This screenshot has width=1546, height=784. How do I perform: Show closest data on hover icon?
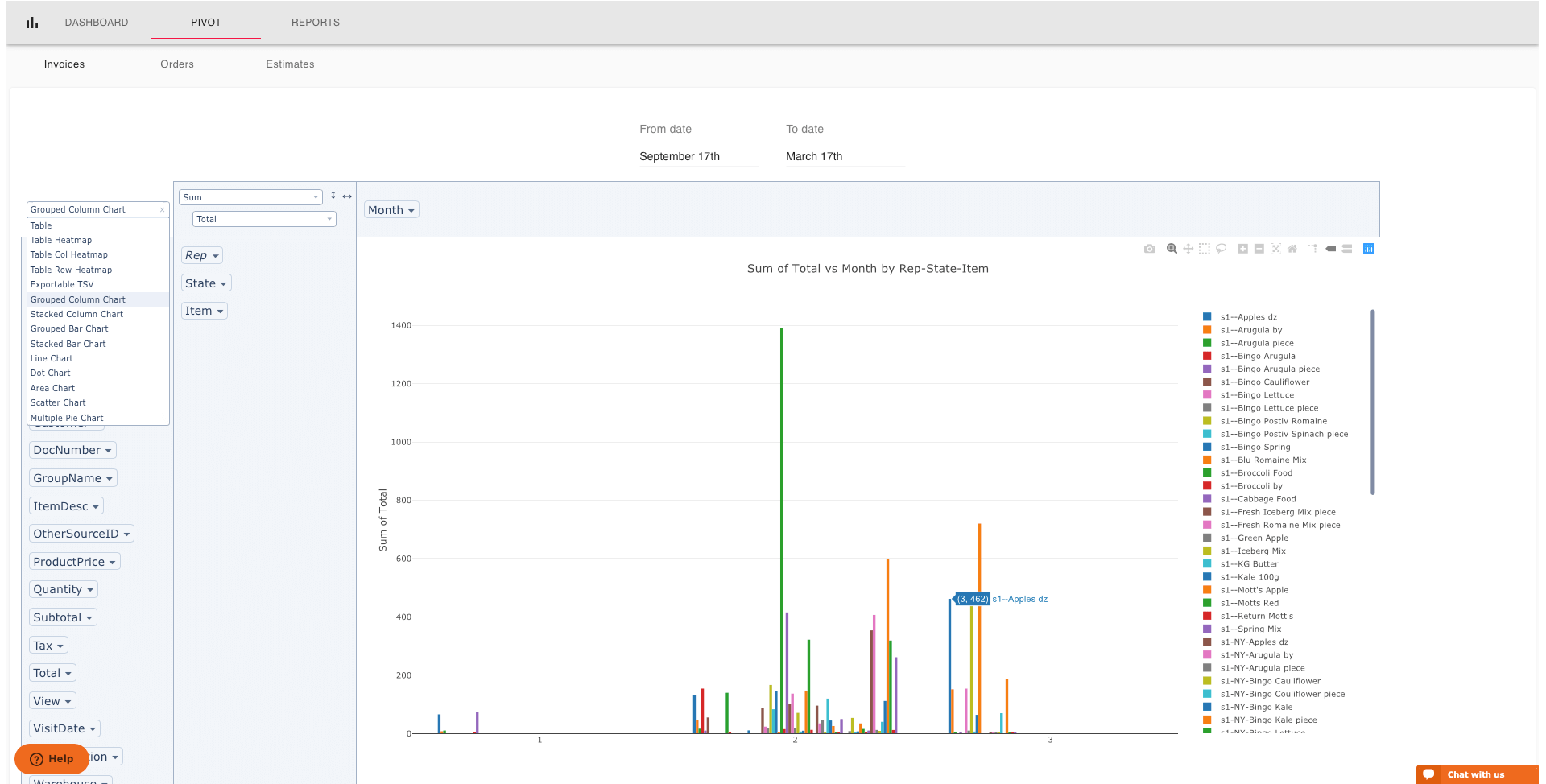[x=1331, y=249]
